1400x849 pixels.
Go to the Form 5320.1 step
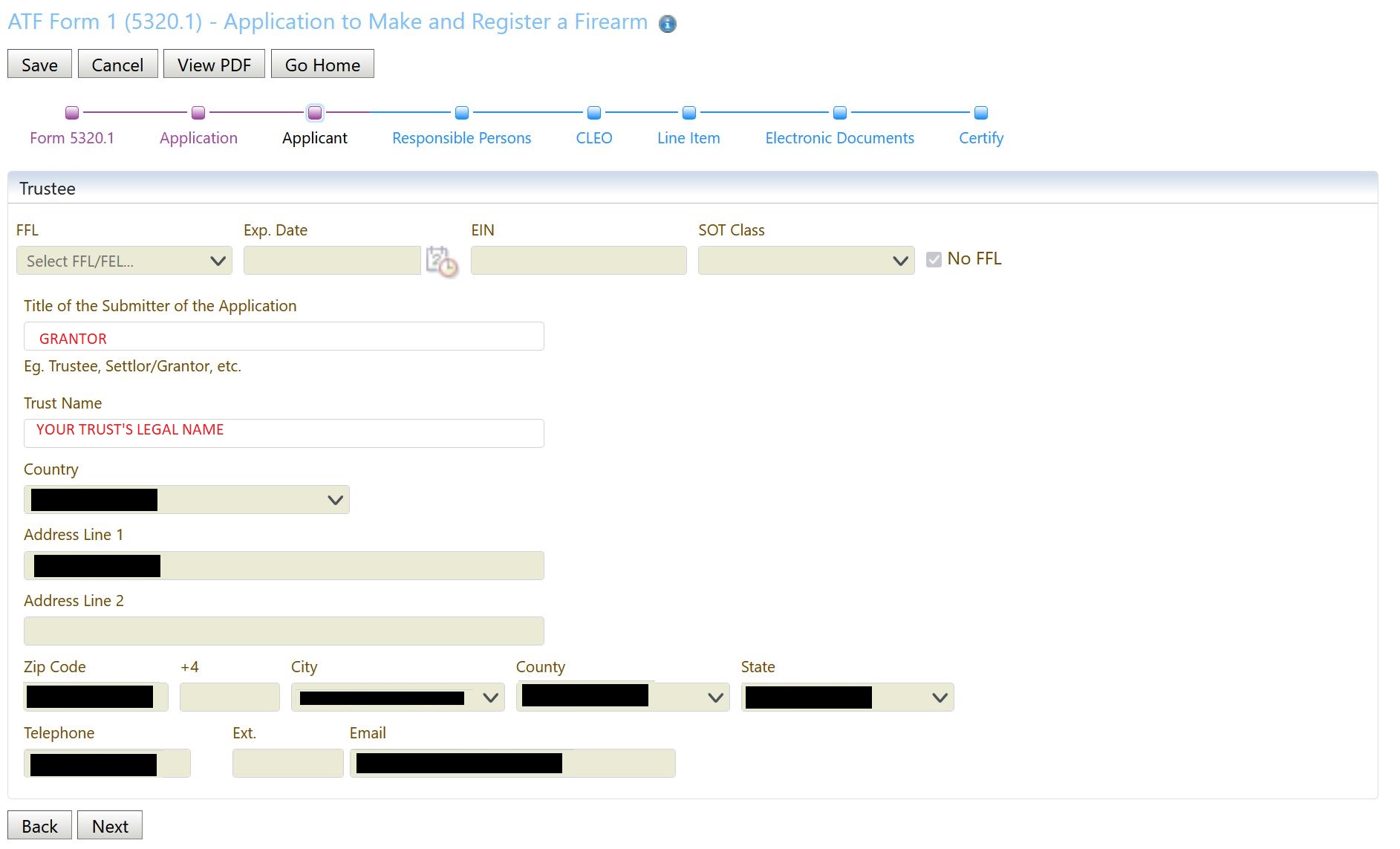point(72,138)
